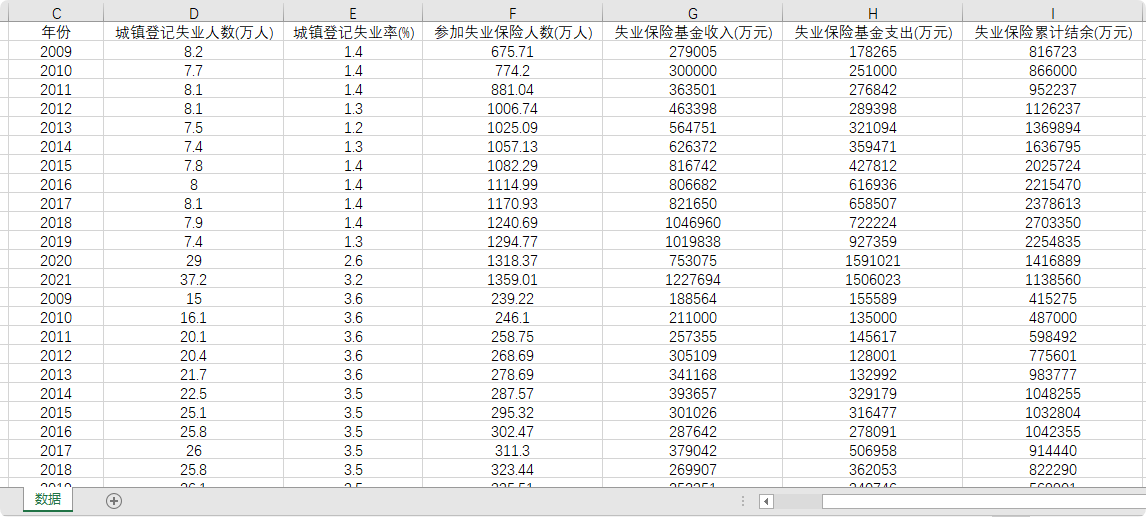Select the cell containing 1227694
1146x517 pixels.
point(693,279)
